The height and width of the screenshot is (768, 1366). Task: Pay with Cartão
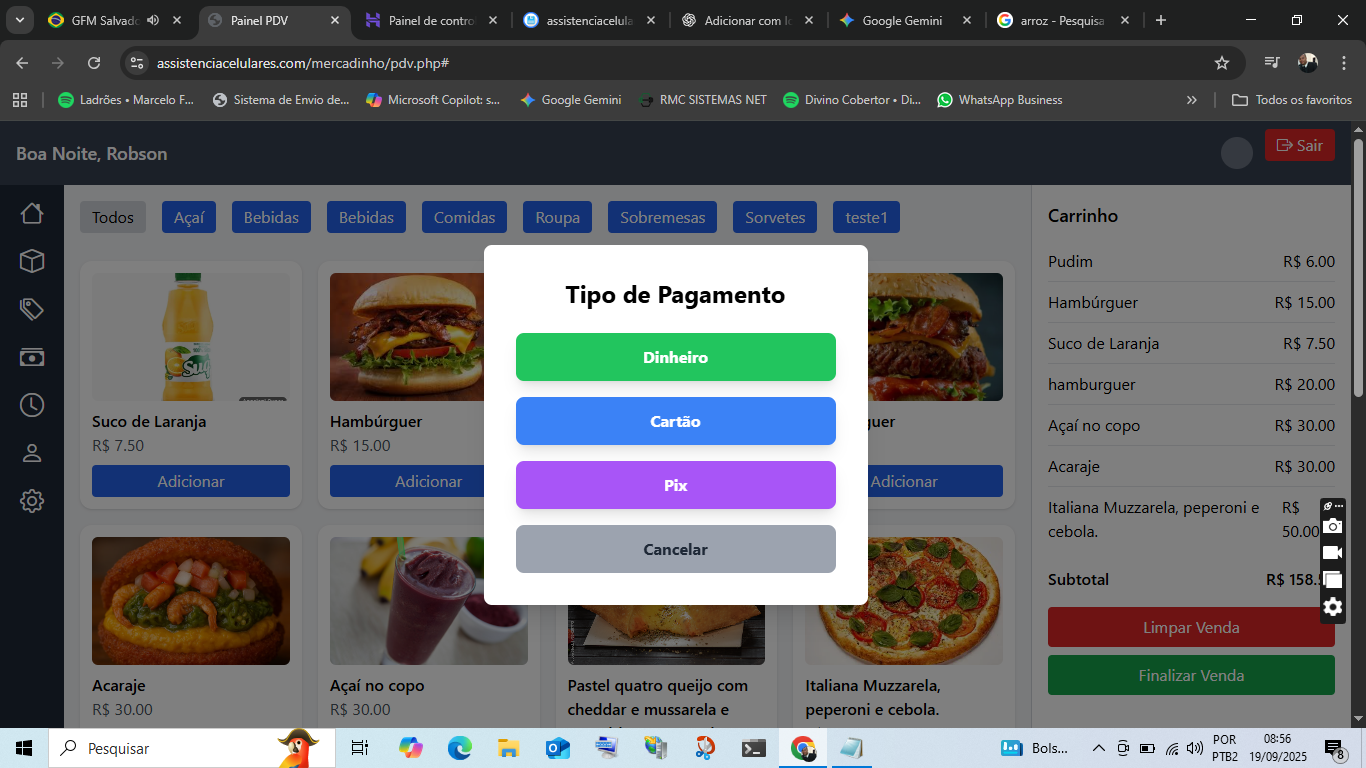tap(675, 421)
